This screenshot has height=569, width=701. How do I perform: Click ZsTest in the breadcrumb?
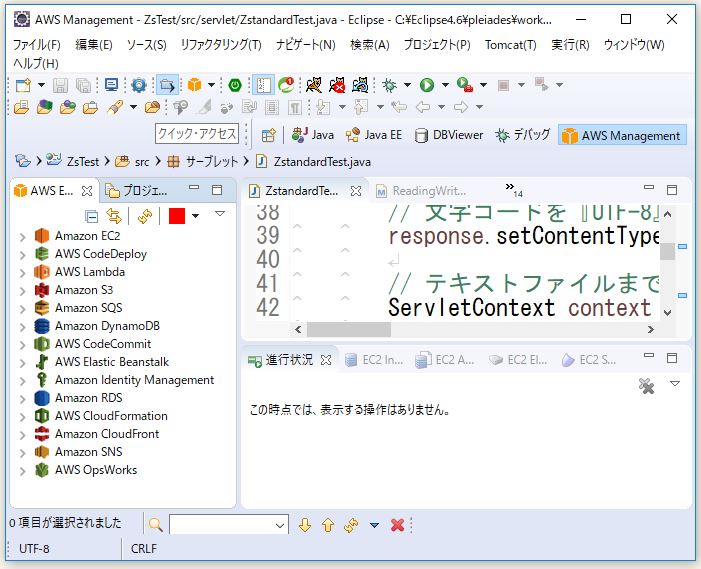[x=83, y=161]
